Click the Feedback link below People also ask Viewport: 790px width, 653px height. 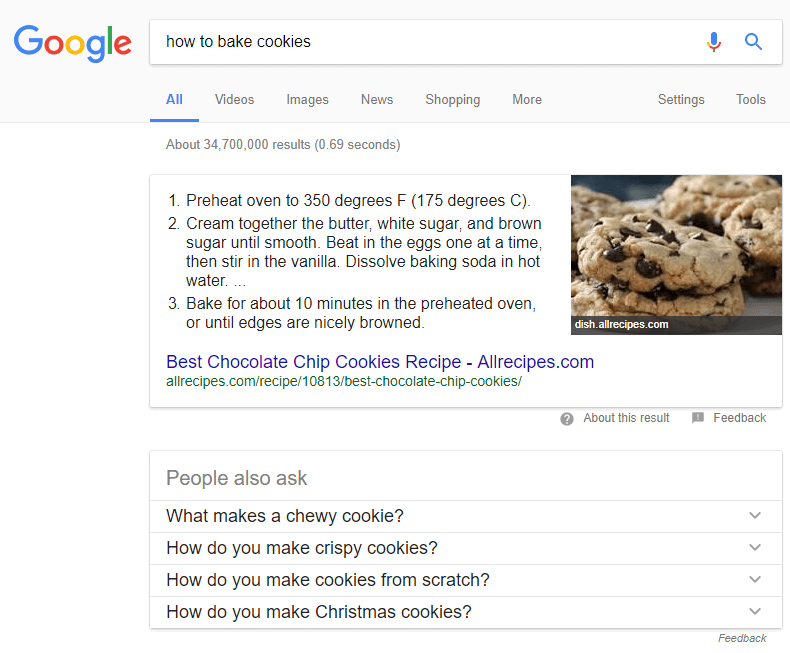[x=742, y=638]
